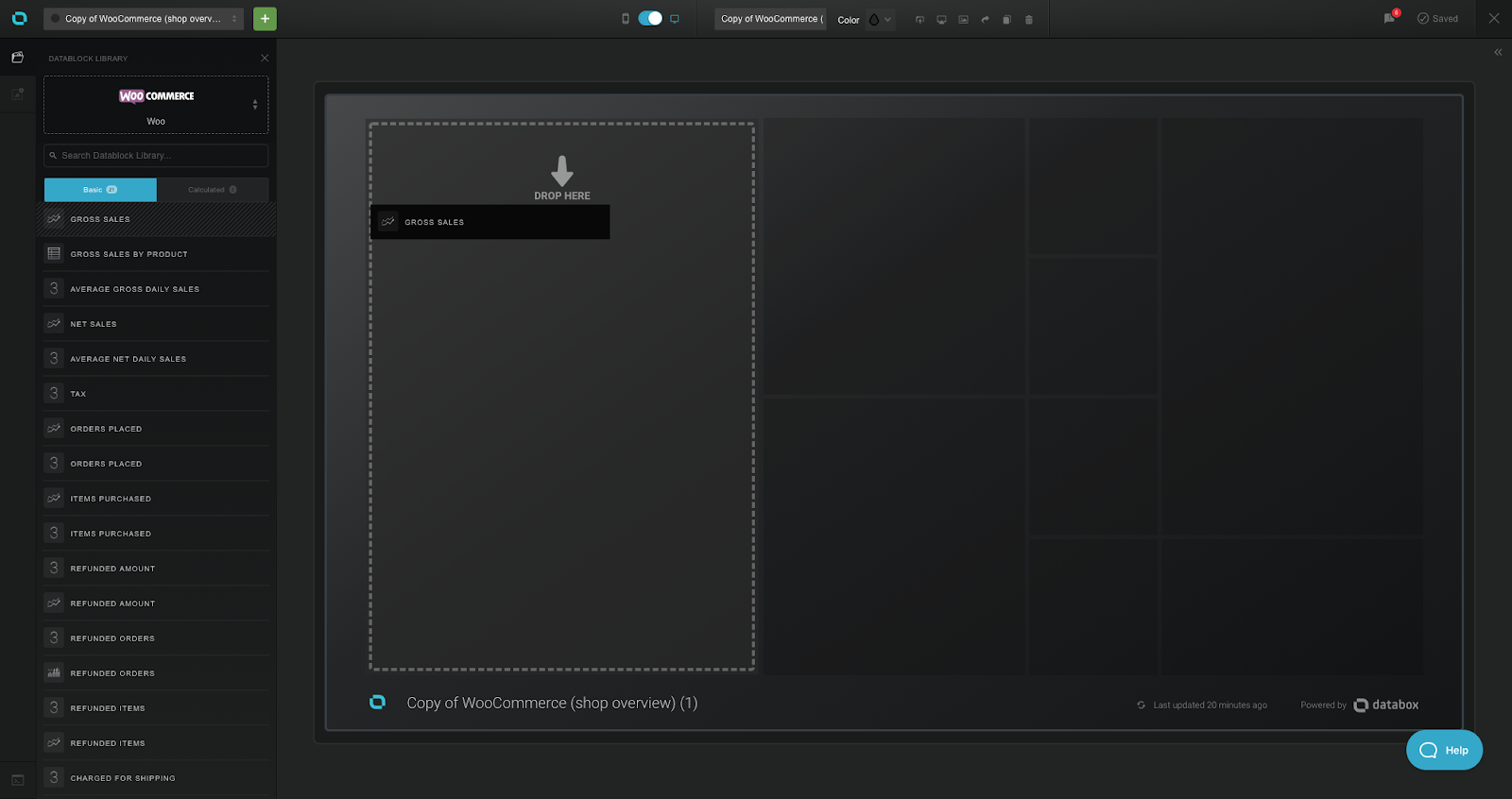The width and height of the screenshot is (1512, 799).
Task: Collapse the right panel double-chevron
Action: tap(1498, 53)
